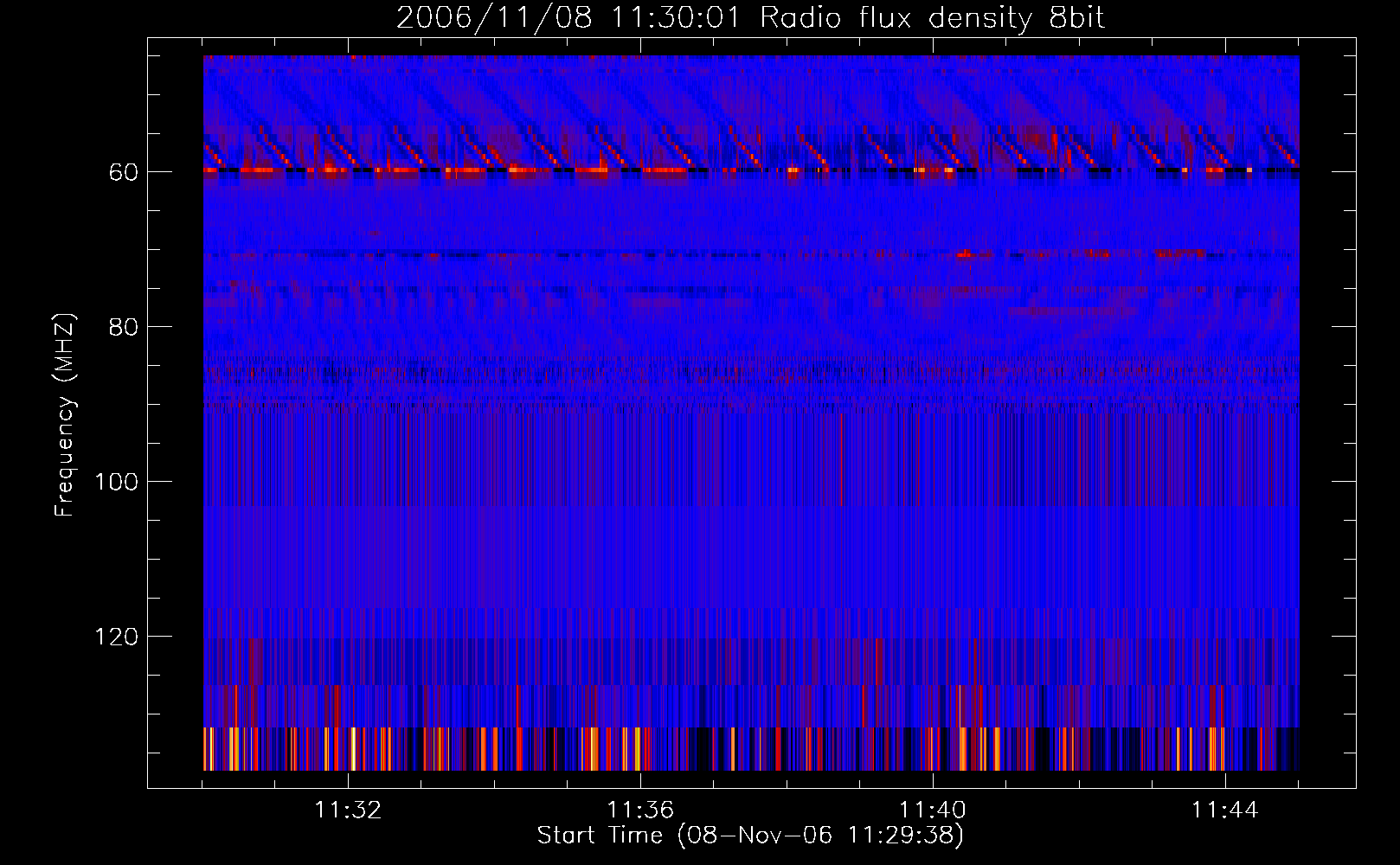
Task: Select the 80 frequency tick label
Action: click(x=123, y=327)
